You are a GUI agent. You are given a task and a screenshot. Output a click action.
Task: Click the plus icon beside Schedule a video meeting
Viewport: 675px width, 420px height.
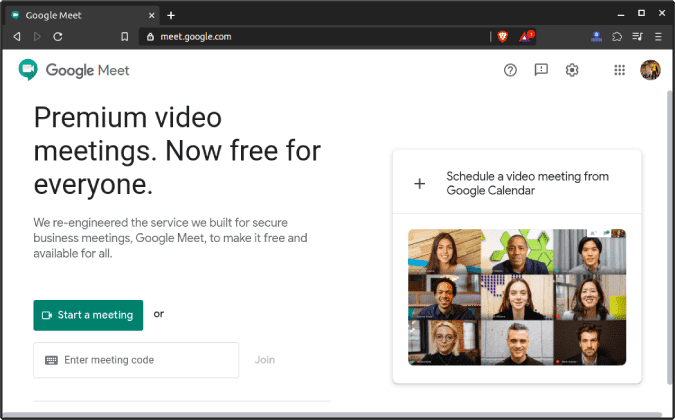[419, 184]
